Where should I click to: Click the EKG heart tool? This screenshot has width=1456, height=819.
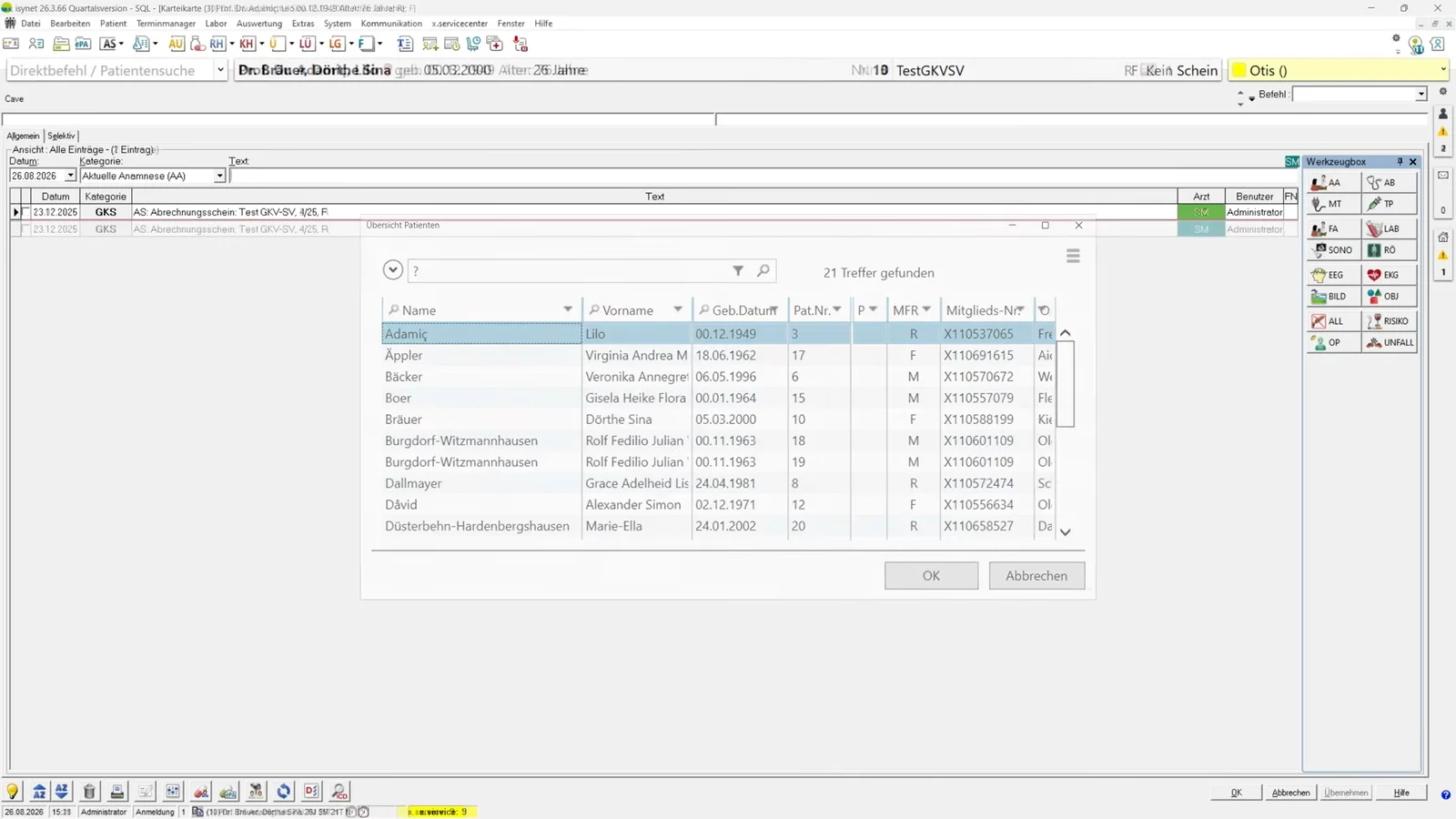pos(1389,275)
